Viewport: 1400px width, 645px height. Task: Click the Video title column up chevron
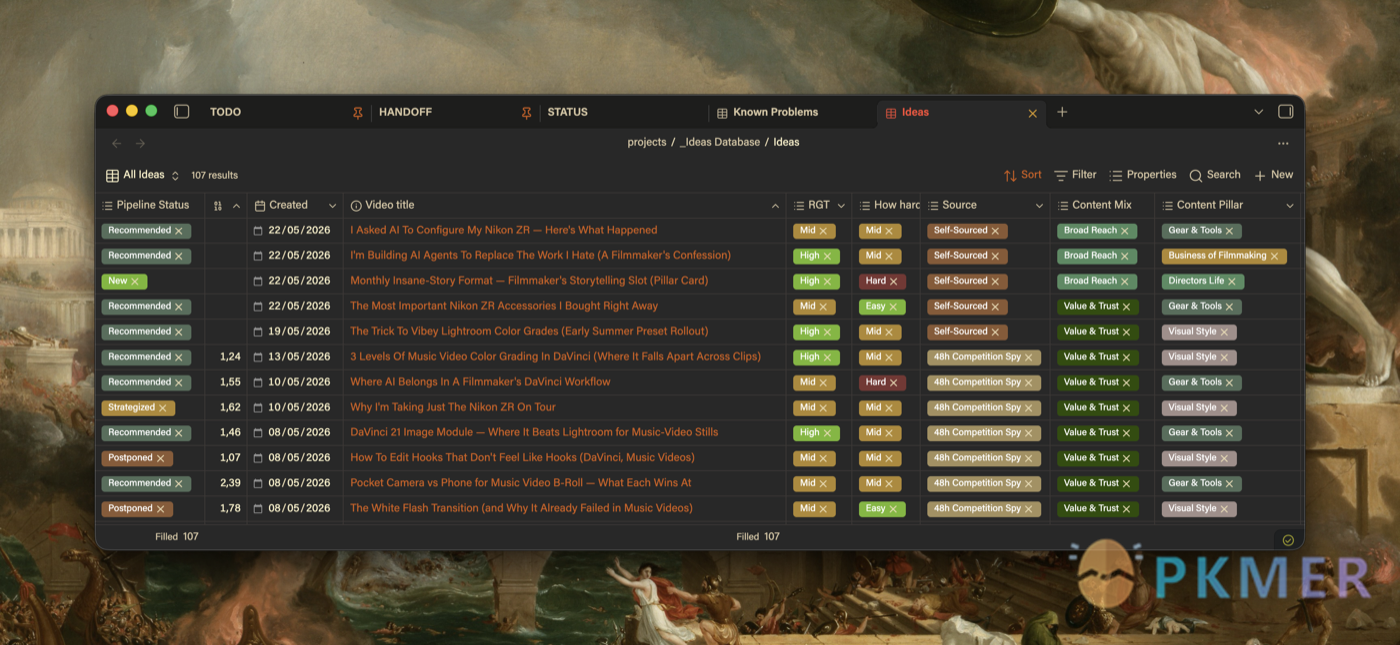pos(775,206)
